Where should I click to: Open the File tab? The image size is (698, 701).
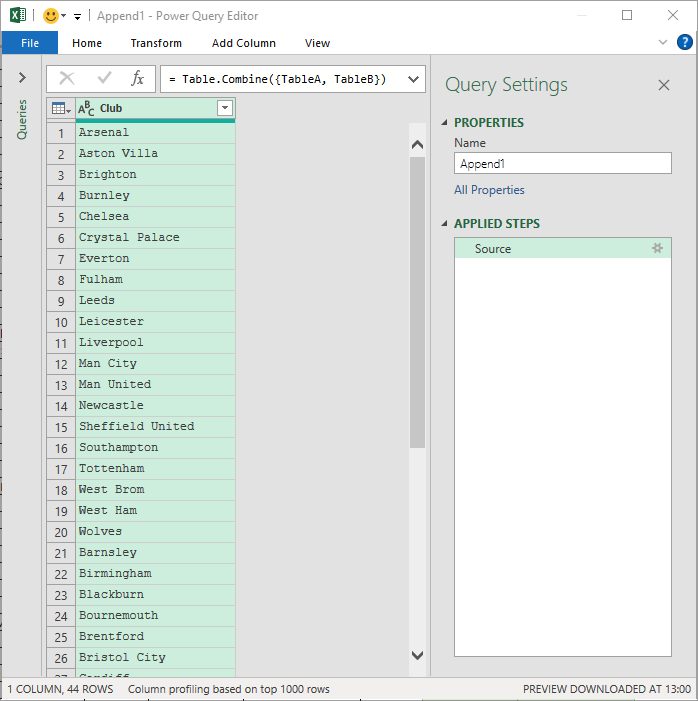point(30,43)
